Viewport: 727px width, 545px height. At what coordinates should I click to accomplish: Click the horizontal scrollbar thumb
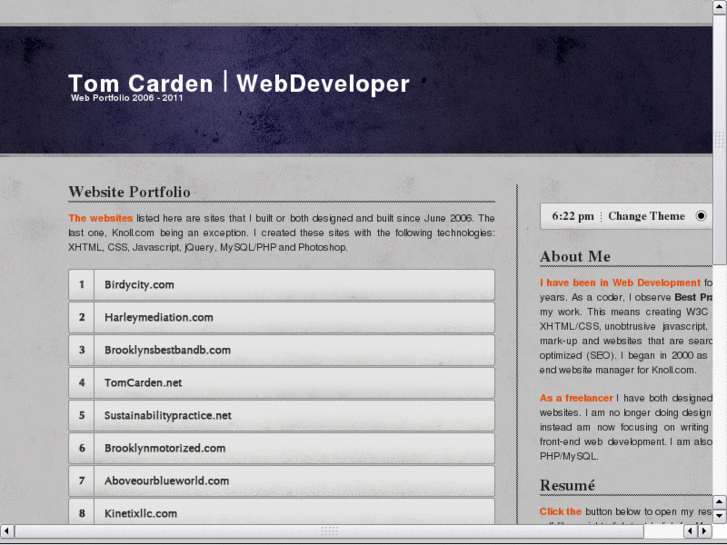tap(329, 531)
